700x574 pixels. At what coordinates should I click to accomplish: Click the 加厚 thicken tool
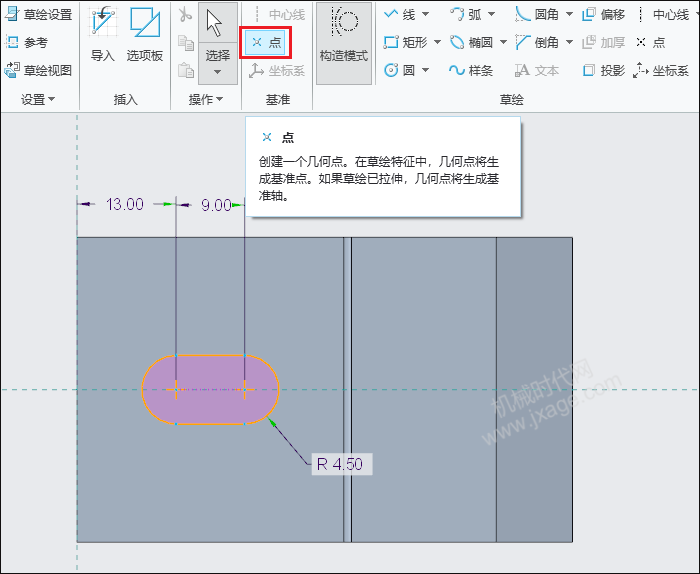603,42
